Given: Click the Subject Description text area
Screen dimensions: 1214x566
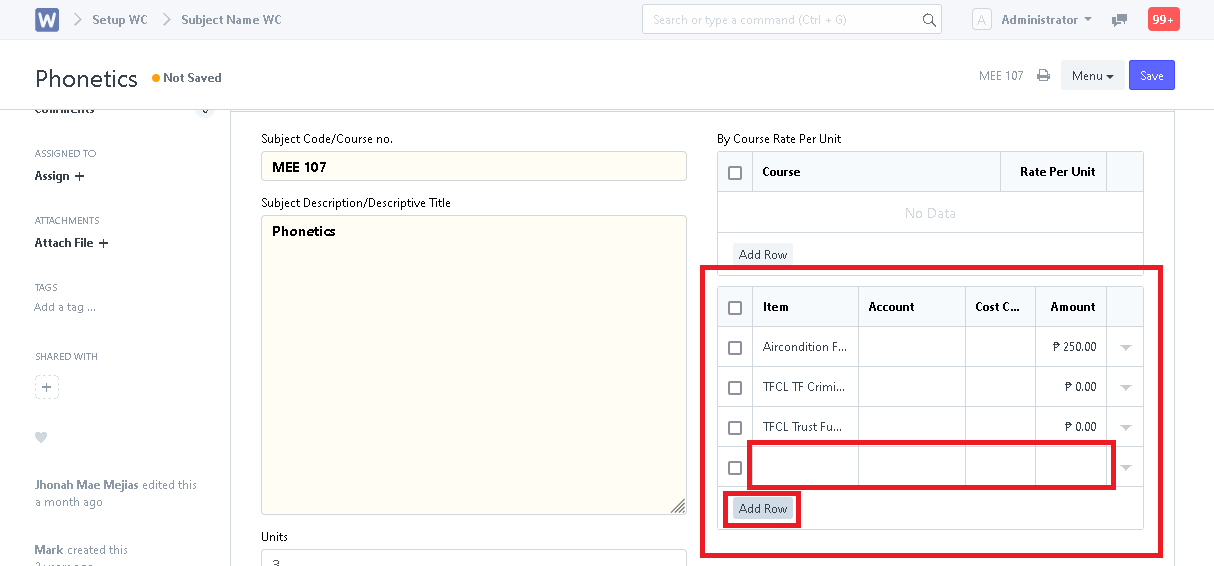Looking at the screenshot, I should click(474, 365).
